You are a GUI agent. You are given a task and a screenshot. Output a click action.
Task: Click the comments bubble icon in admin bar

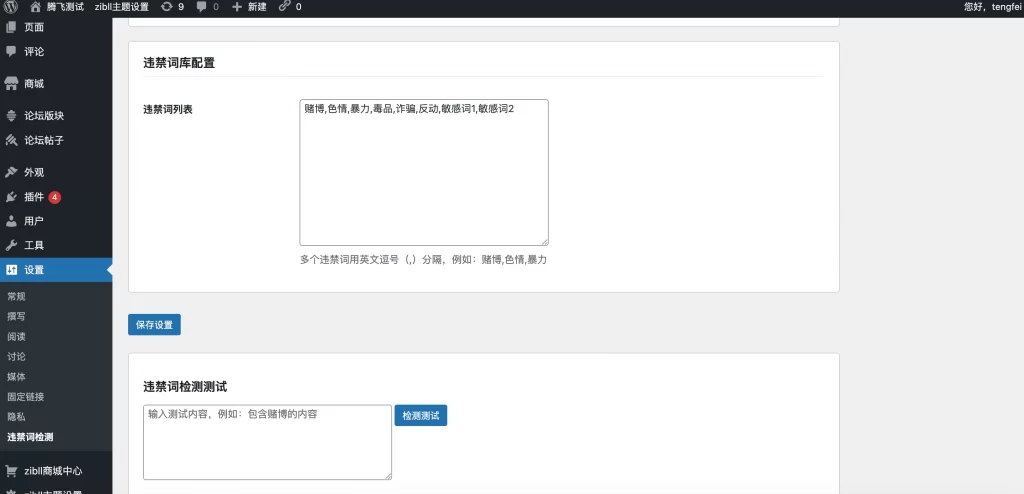[202, 7]
